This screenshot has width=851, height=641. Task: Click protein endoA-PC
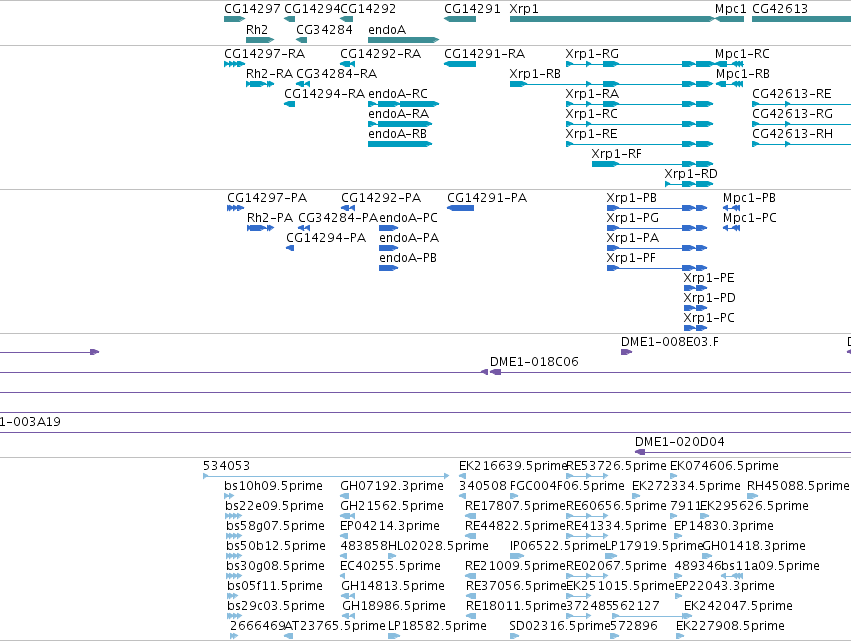(x=408, y=218)
